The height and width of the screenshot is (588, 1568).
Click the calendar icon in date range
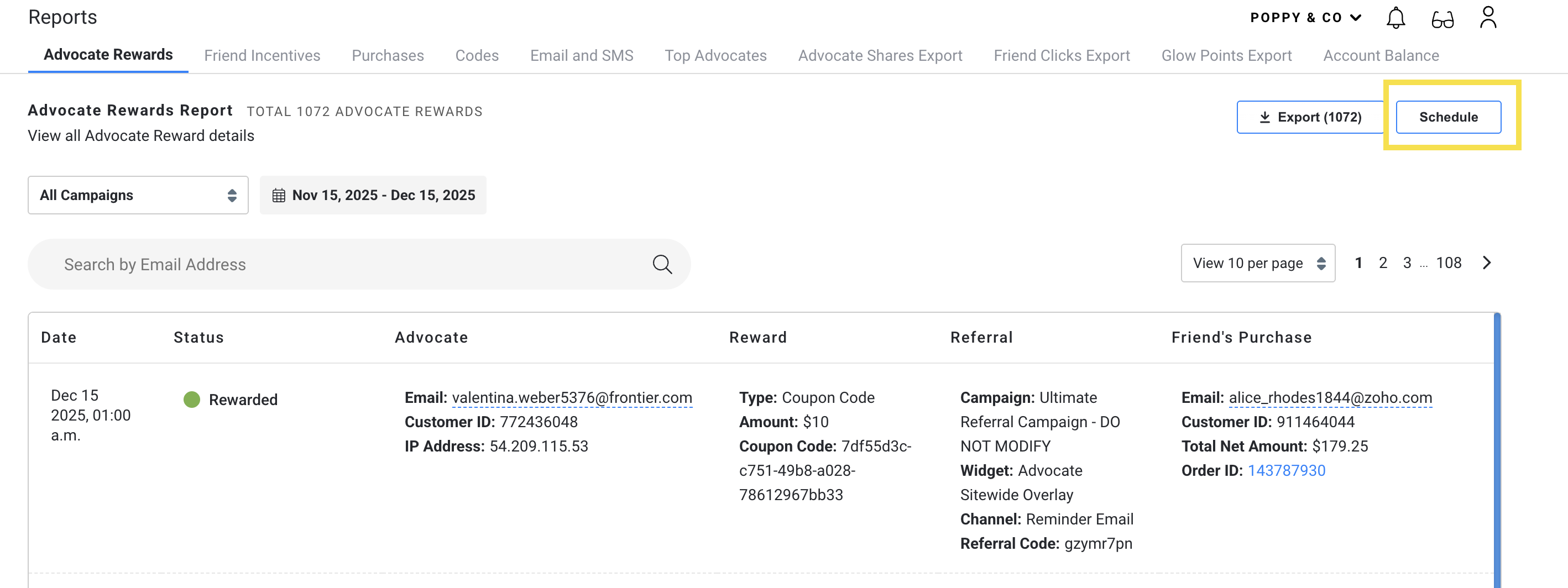click(278, 196)
